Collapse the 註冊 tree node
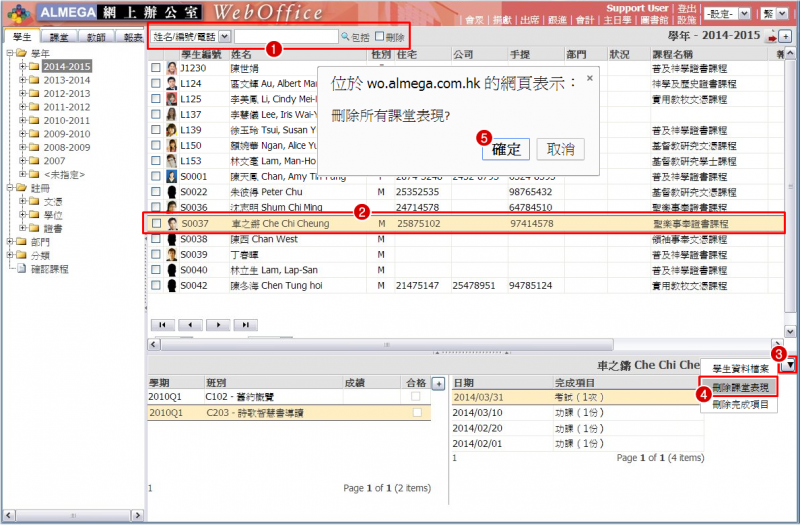The image size is (800, 525). [10, 188]
